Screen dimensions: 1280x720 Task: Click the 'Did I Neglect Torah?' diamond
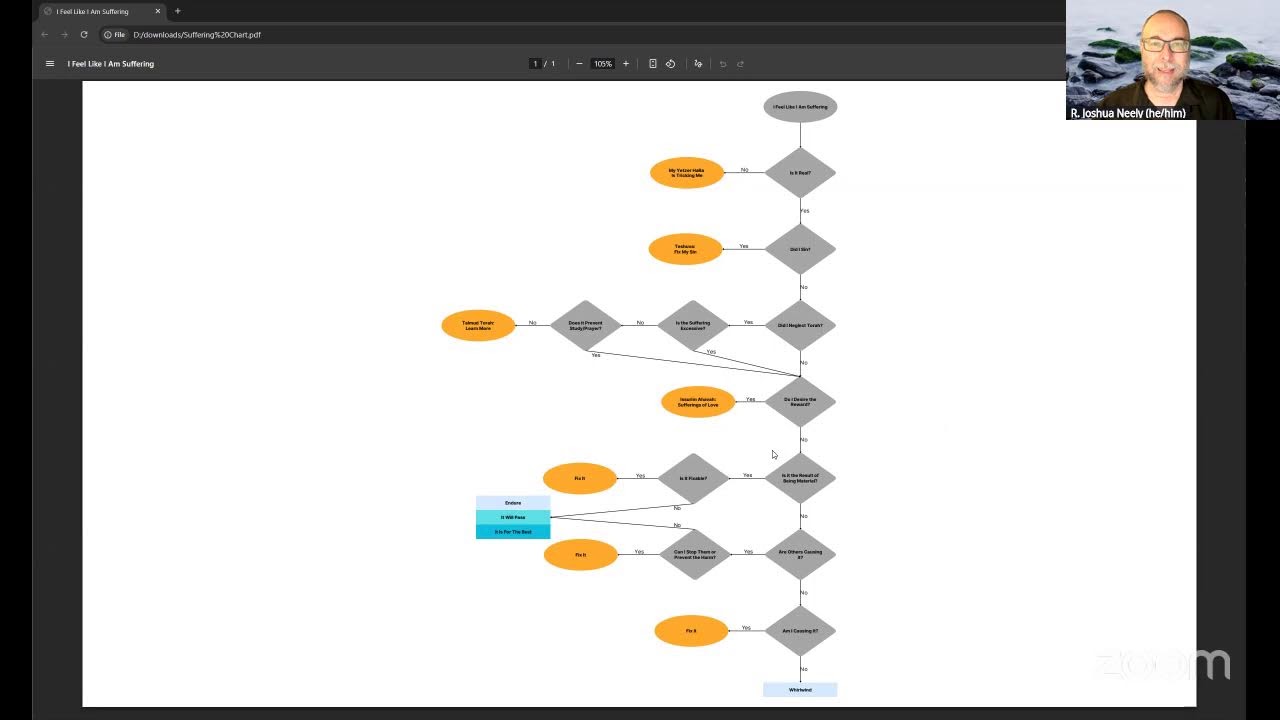click(x=800, y=325)
